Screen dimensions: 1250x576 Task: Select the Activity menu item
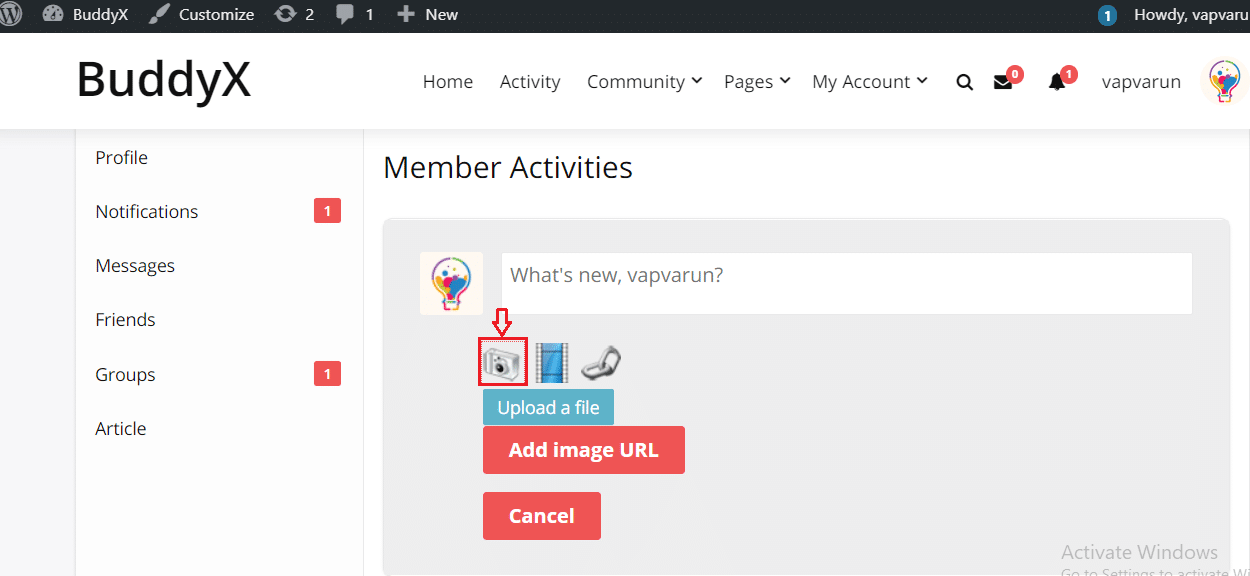point(529,81)
